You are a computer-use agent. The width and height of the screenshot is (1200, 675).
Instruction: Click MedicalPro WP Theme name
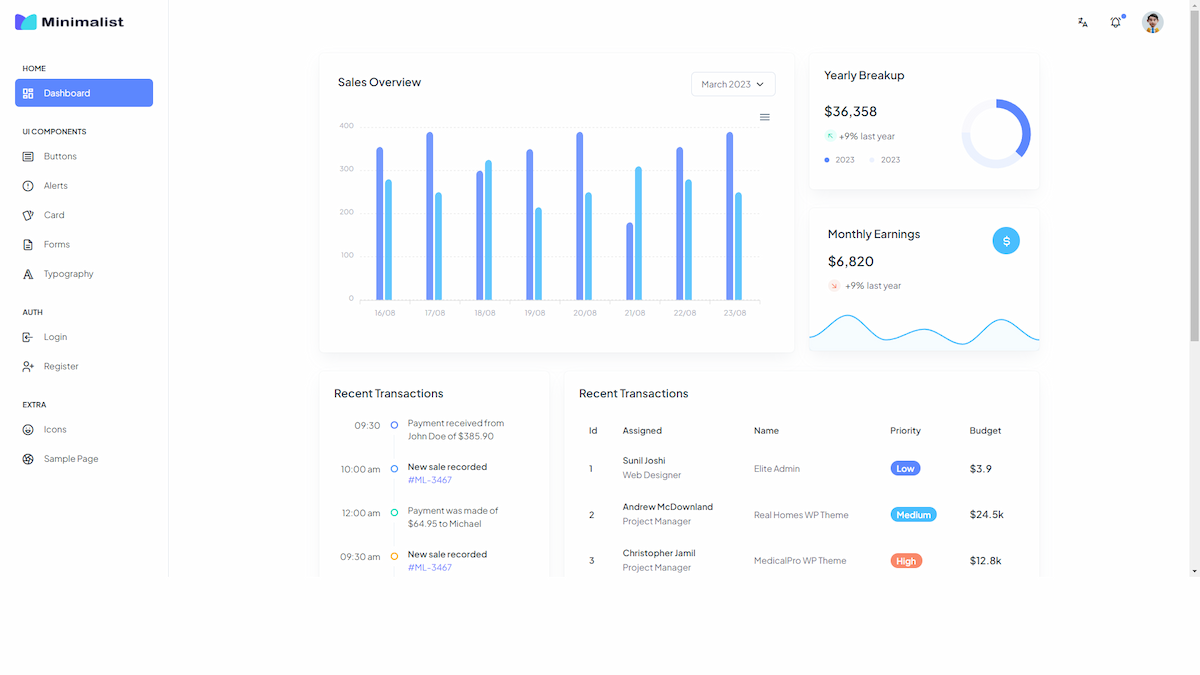coord(800,561)
